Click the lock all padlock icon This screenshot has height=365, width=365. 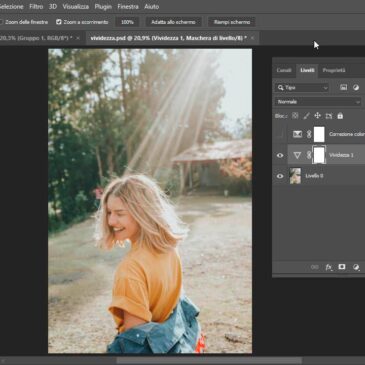click(x=340, y=116)
